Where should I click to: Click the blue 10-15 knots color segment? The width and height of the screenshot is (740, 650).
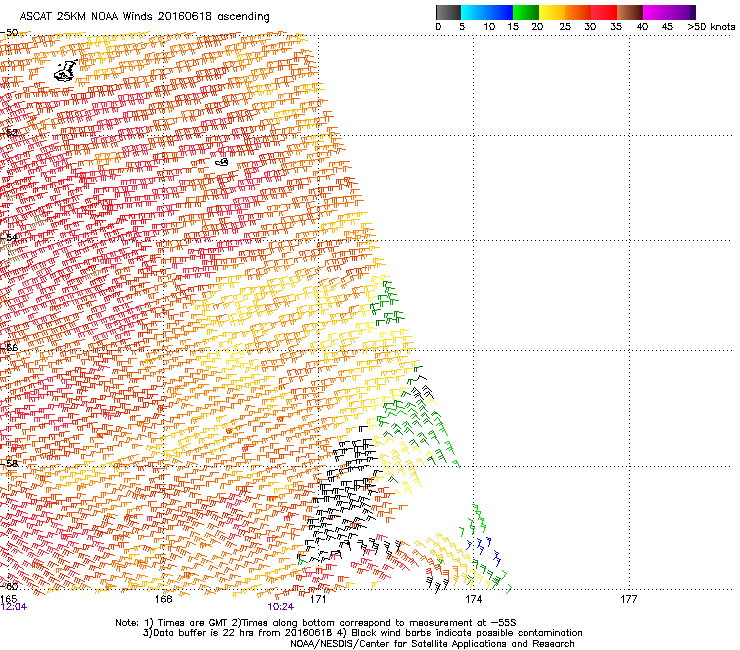point(500,12)
